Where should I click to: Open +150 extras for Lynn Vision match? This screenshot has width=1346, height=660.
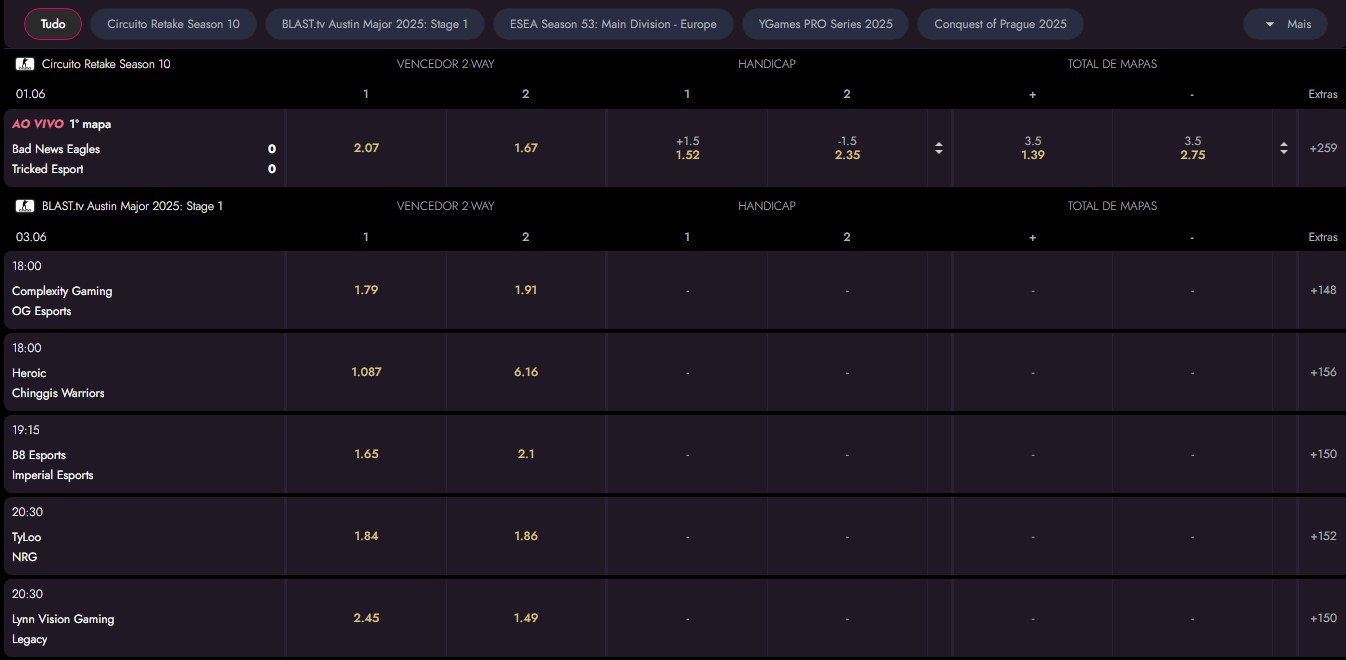(x=1323, y=618)
